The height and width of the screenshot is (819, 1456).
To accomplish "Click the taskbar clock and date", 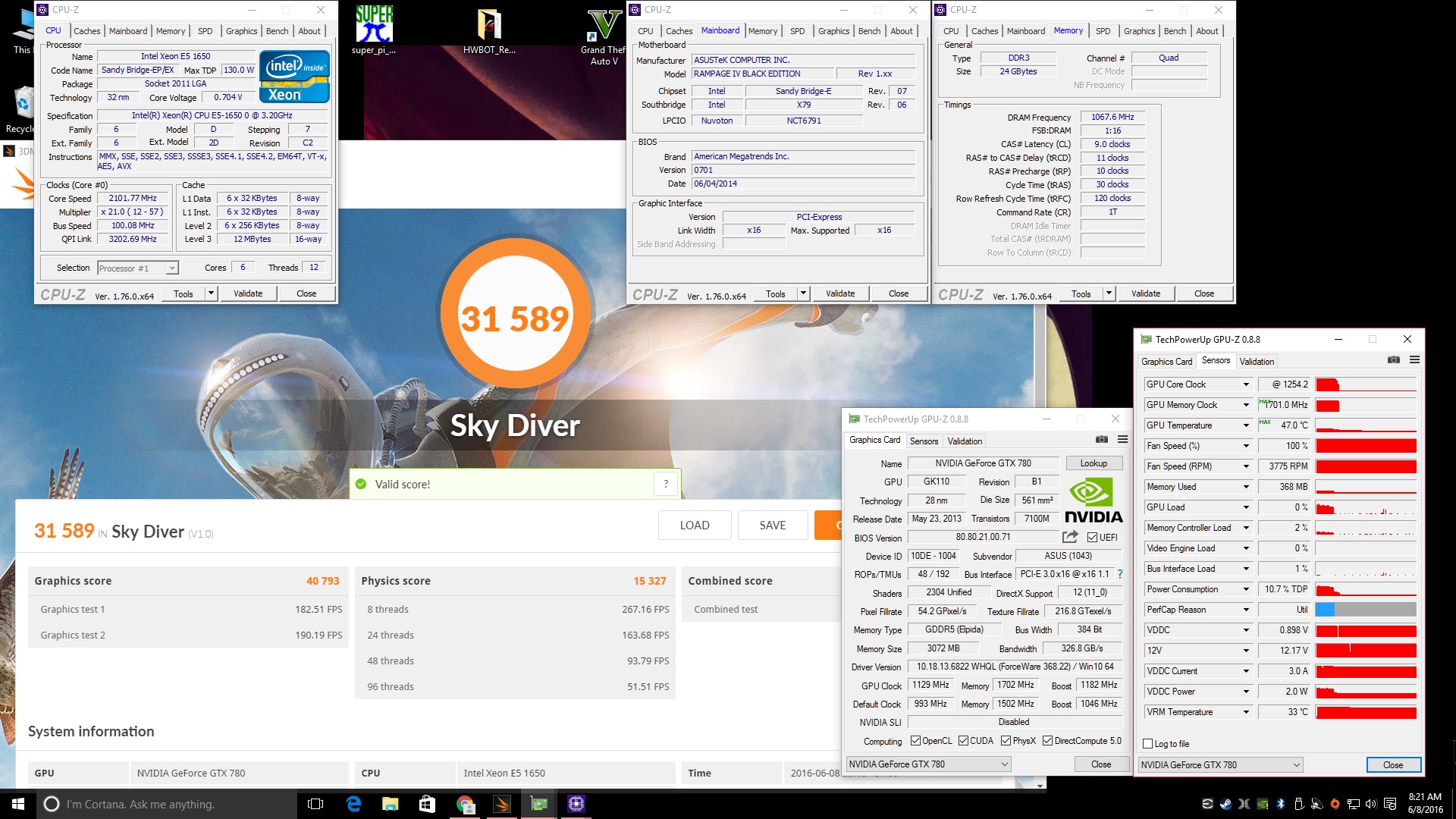I will pos(1425,804).
